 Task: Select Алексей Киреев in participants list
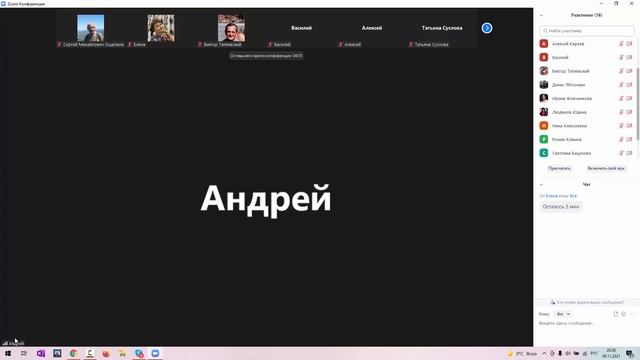(586, 44)
